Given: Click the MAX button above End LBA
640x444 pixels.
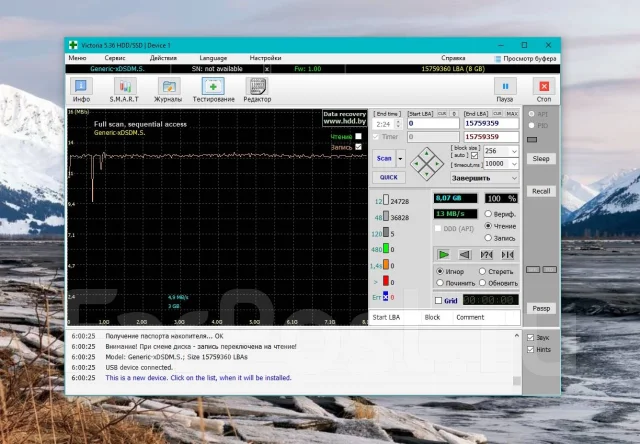Looking at the screenshot, I should pyautogui.click(x=512, y=113).
